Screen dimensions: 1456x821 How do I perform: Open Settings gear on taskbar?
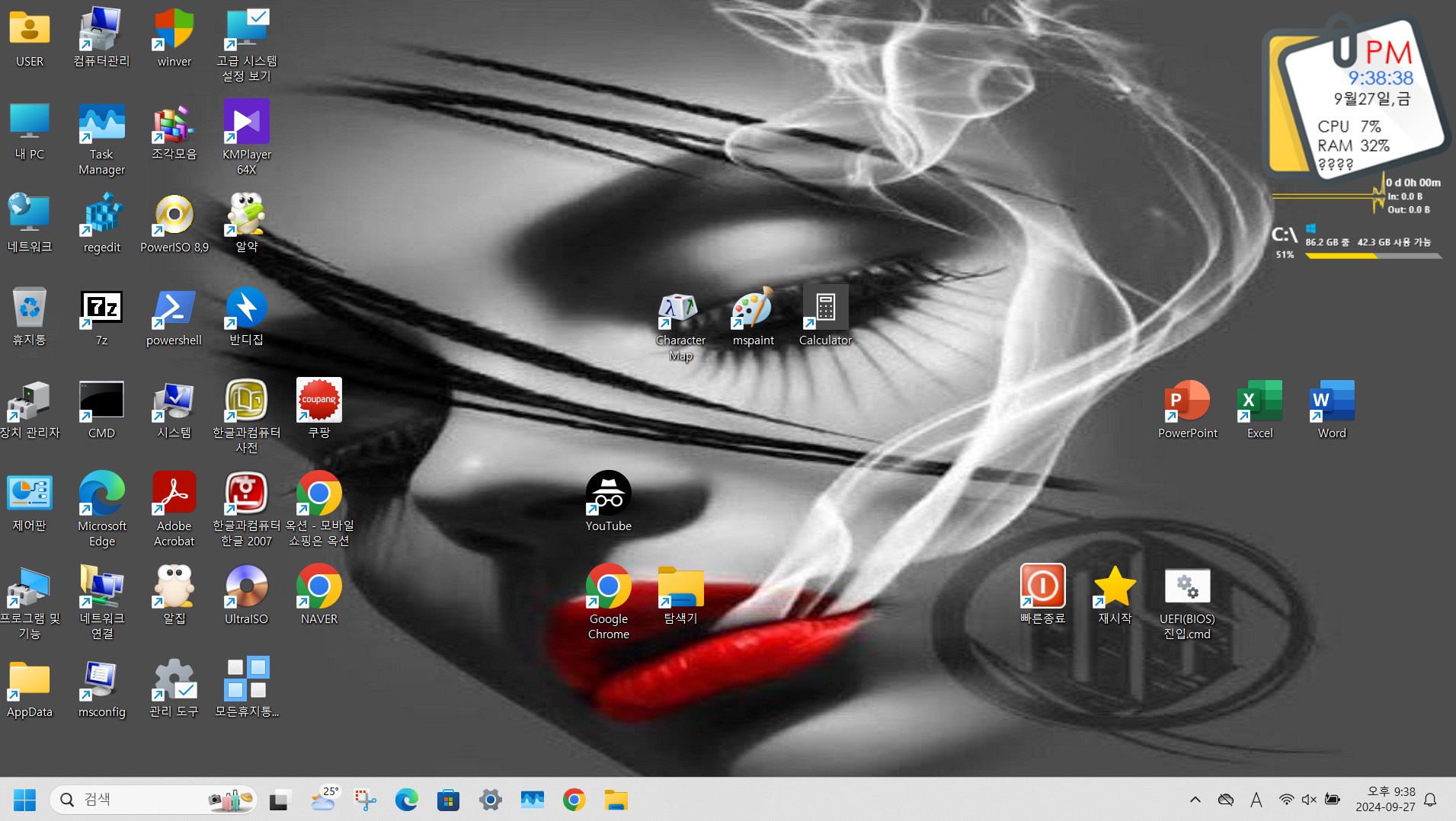490,800
